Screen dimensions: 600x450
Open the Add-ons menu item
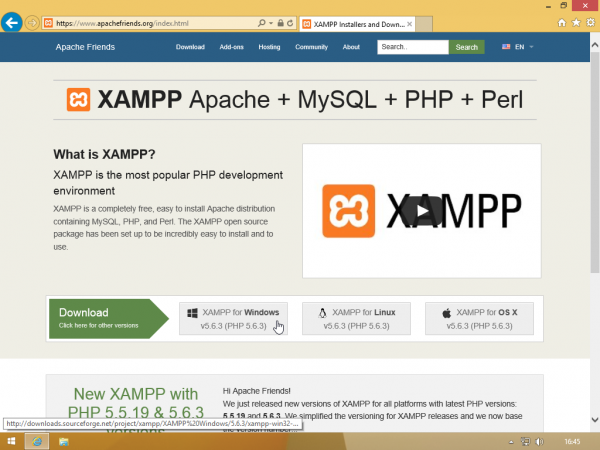click(232, 47)
